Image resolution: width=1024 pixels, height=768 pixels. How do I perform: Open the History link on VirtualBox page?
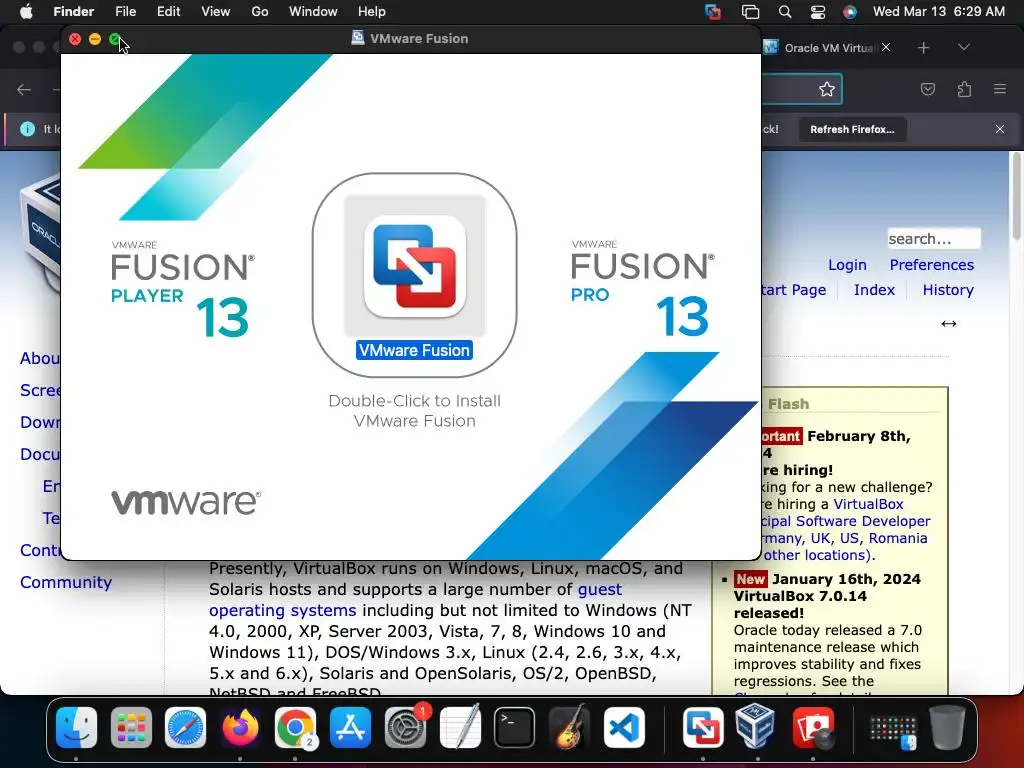pos(948,289)
